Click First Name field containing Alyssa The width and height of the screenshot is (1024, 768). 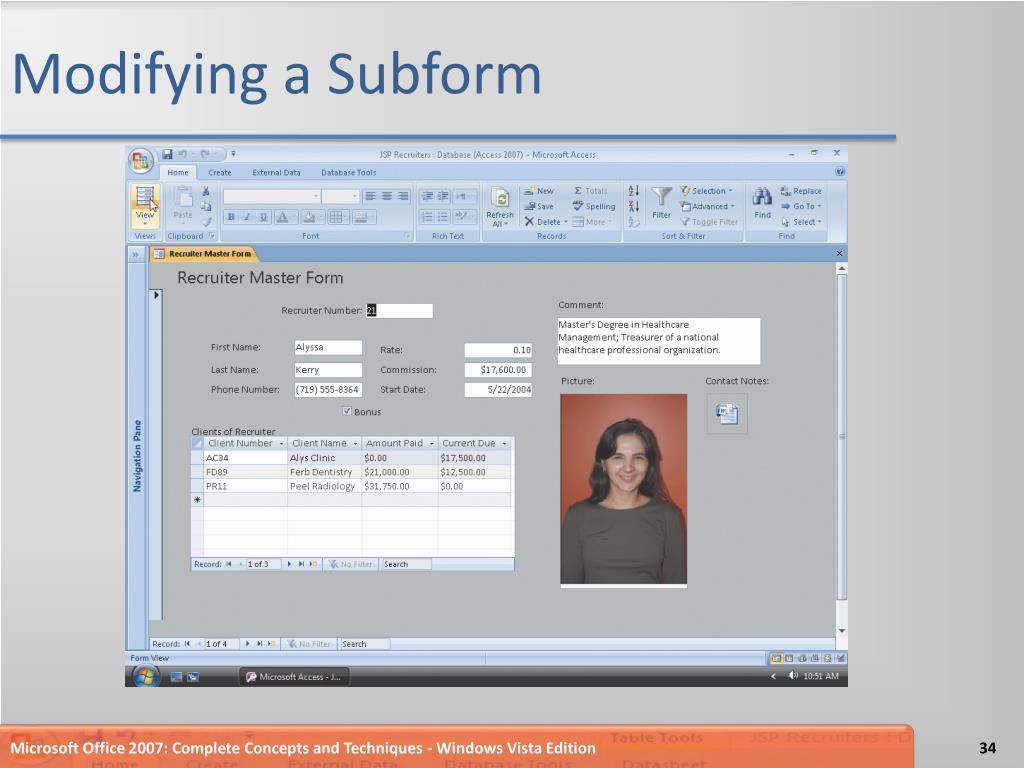click(x=328, y=347)
